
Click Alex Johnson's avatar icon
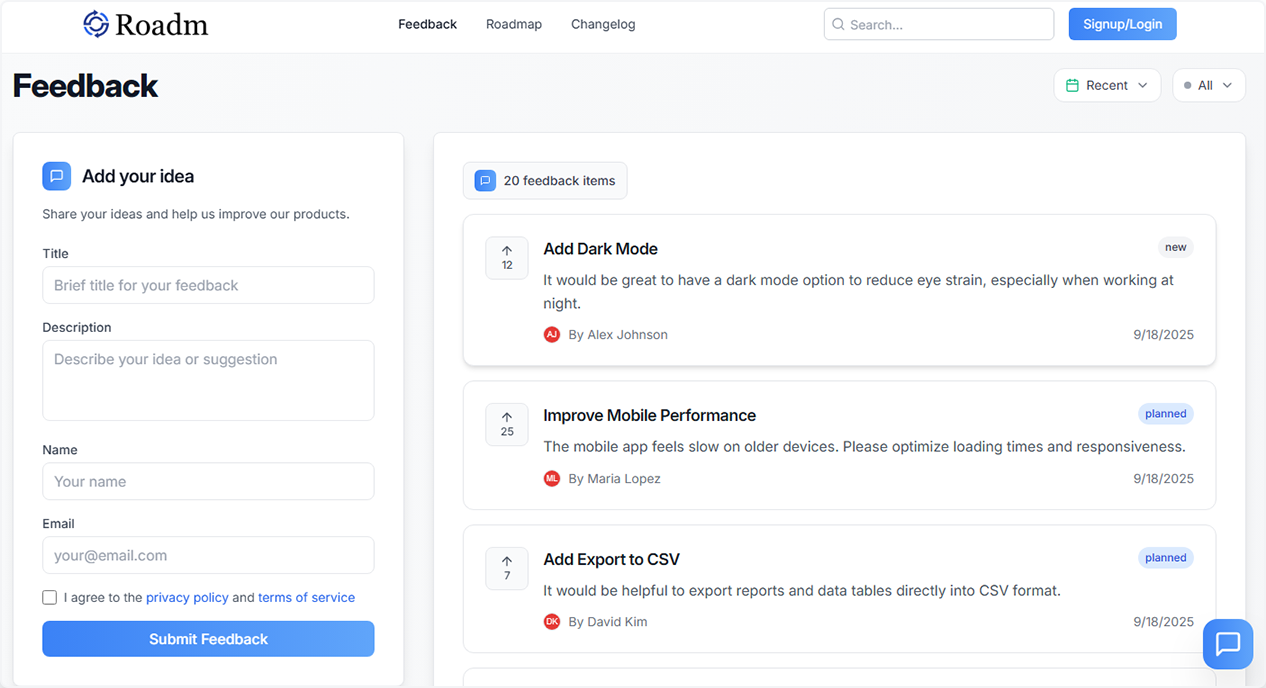(552, 334)
